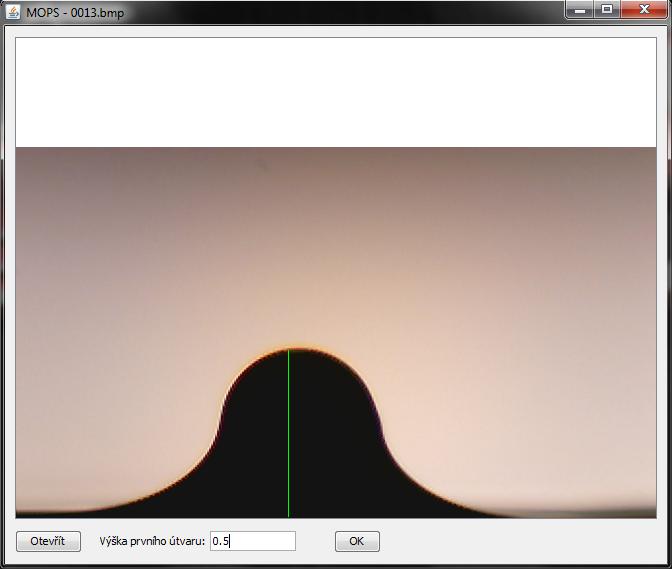
Task: Click the Výška prvního útvaru label
Action: click(x=152, y=541)
